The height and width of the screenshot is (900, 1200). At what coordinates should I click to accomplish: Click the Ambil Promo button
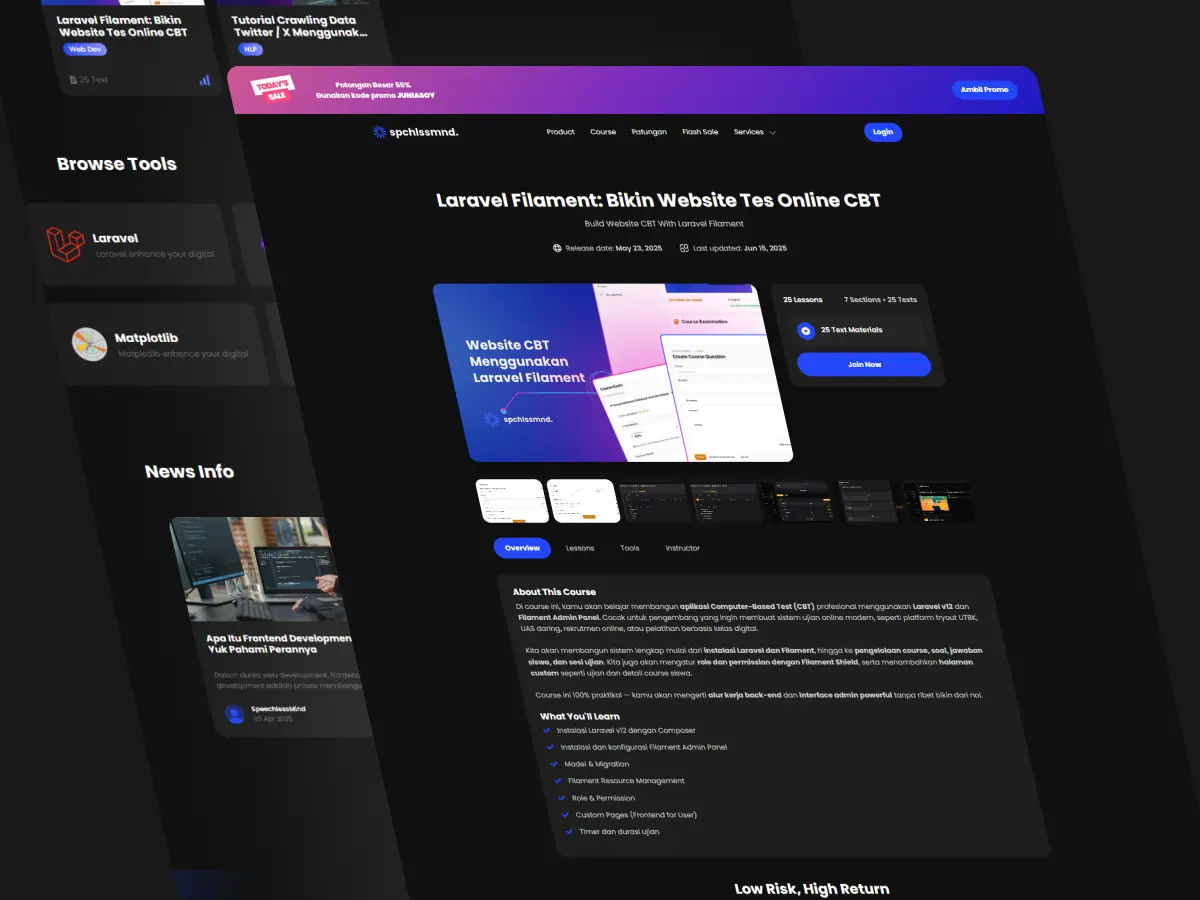coord(984,90)
